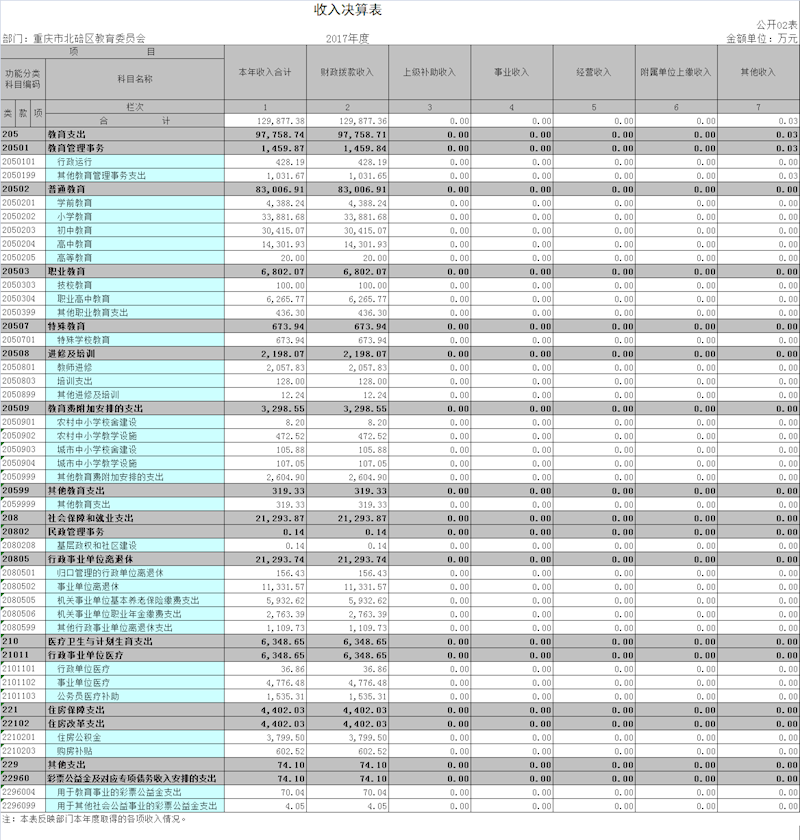Select the 城市中小学教学设施 row label

pyautogui.click(x=97, y=463)
